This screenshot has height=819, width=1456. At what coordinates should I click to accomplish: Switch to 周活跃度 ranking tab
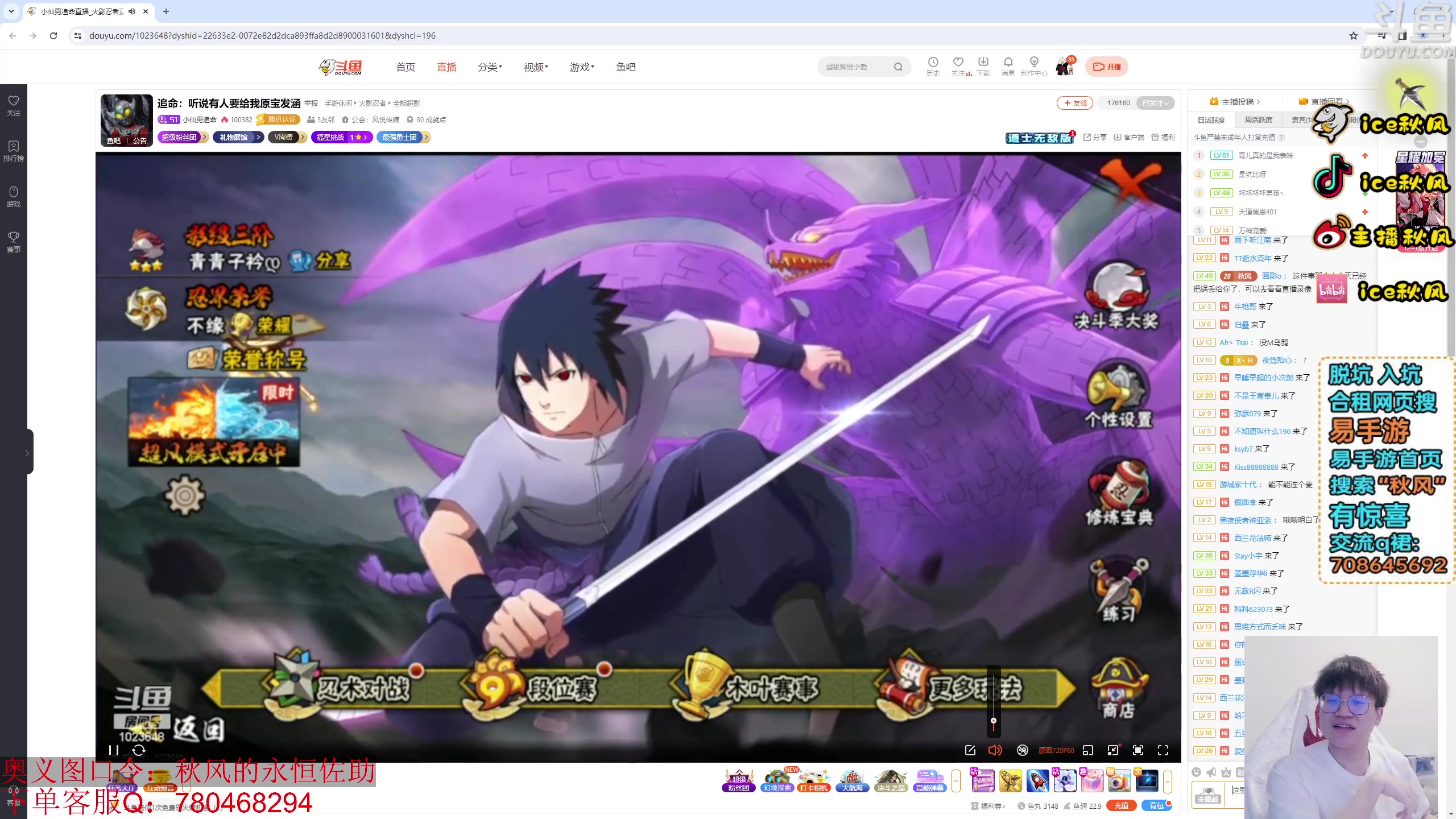coord(1258,120)
